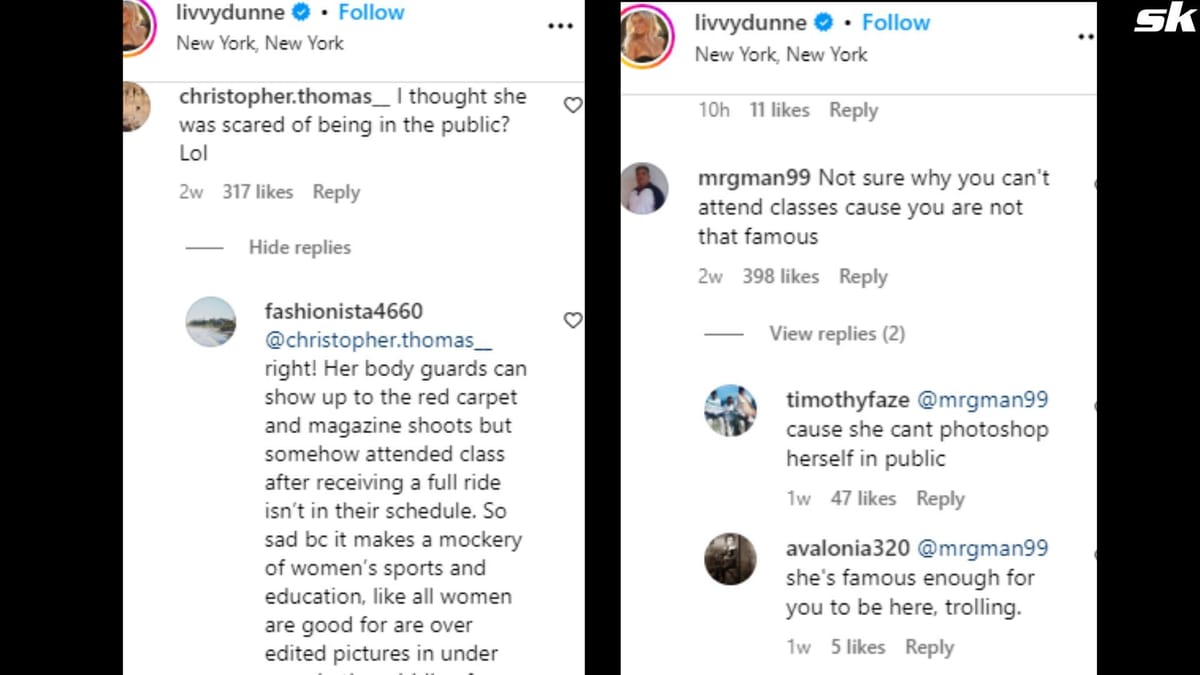Viewport: 1200px width, 675px height.
Task: Open timothyfaze's profile avatar
Action: pyautogui.click(x=730, y=410)
